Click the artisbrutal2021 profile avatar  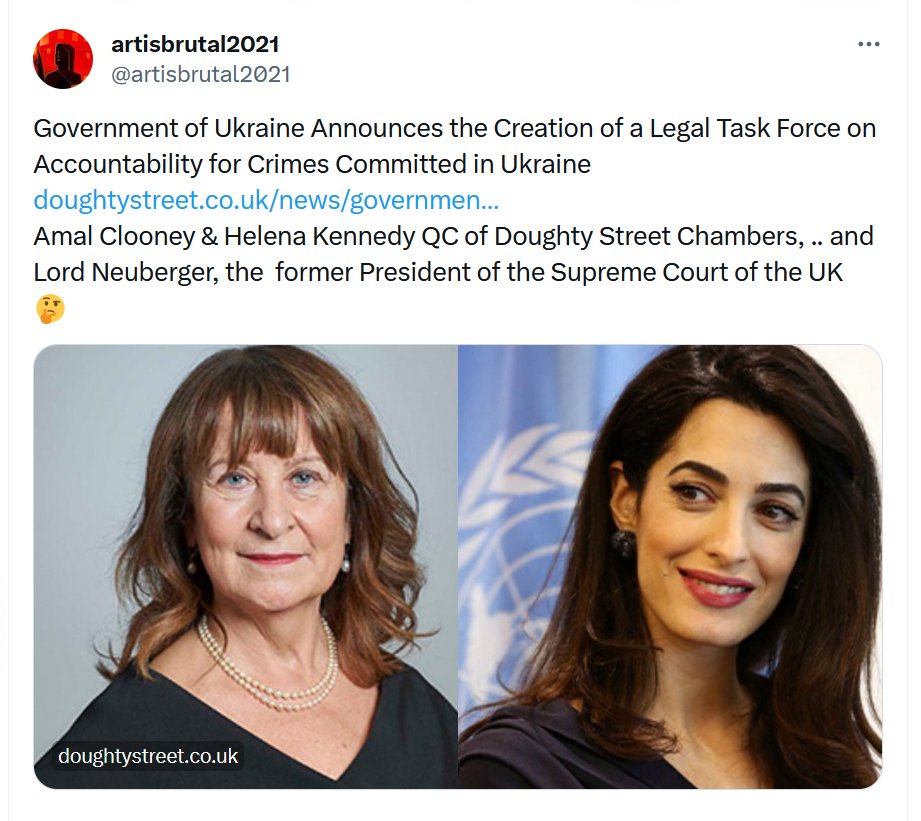point(63,59)
